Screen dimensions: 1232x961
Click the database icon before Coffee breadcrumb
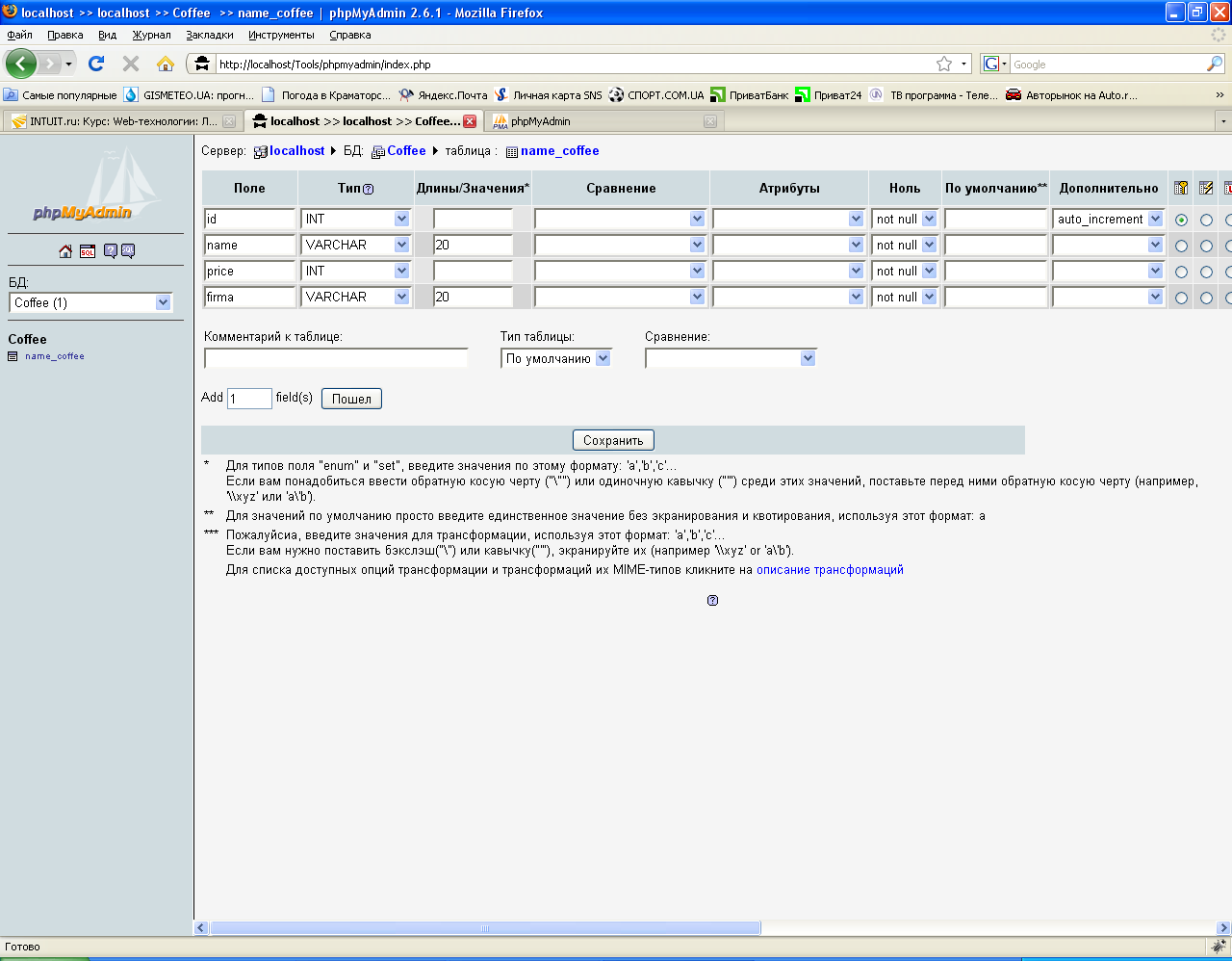[378, 151]
